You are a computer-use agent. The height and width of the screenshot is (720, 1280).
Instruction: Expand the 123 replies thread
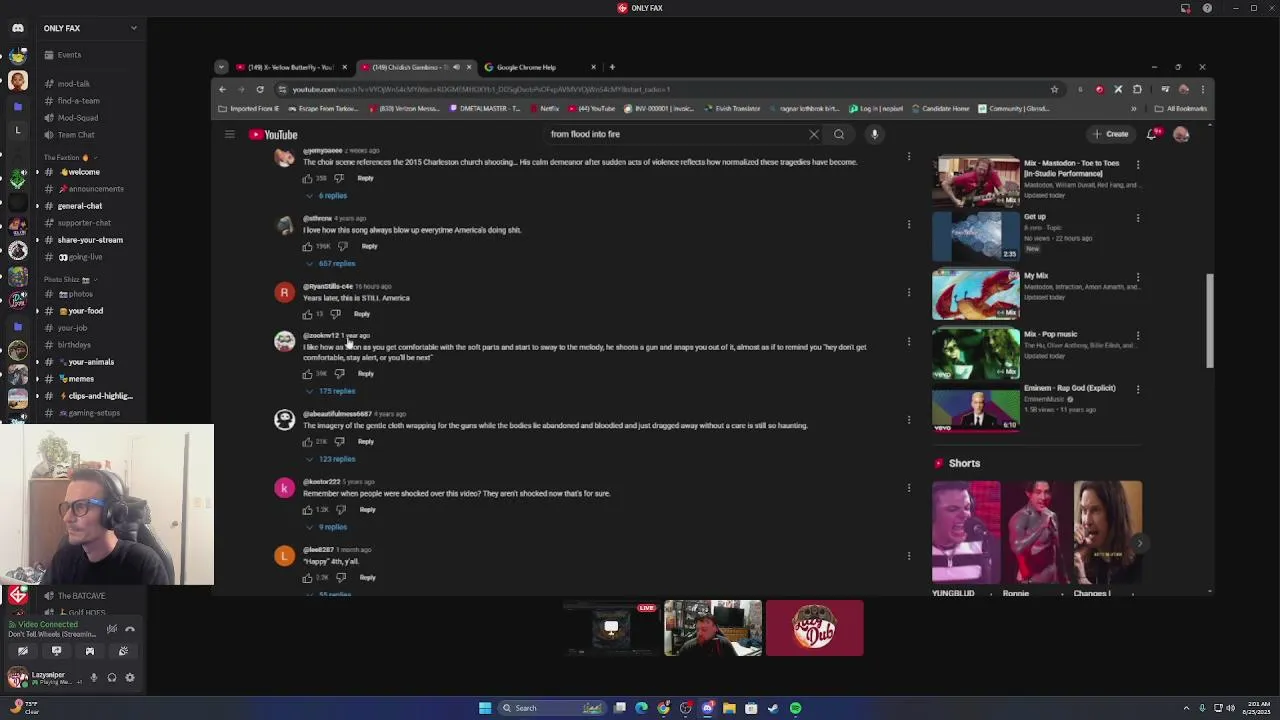[x=330, y=459]
